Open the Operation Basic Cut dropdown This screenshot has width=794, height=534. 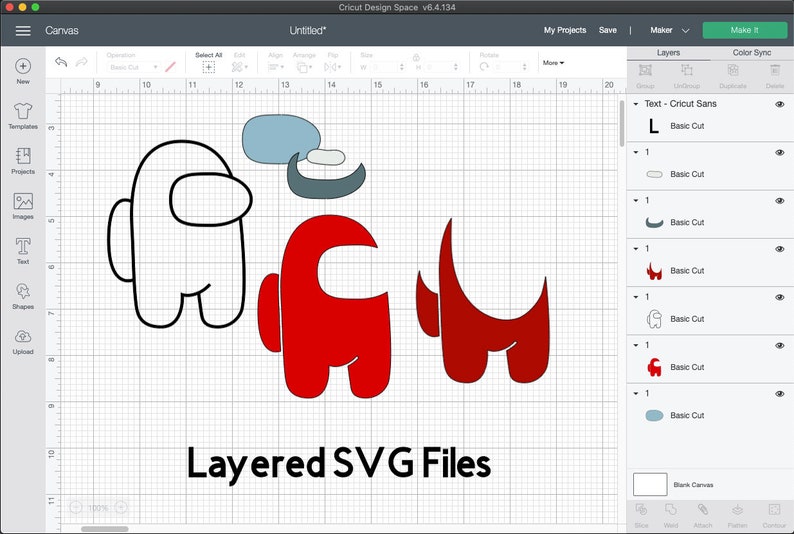pos(134,67)
